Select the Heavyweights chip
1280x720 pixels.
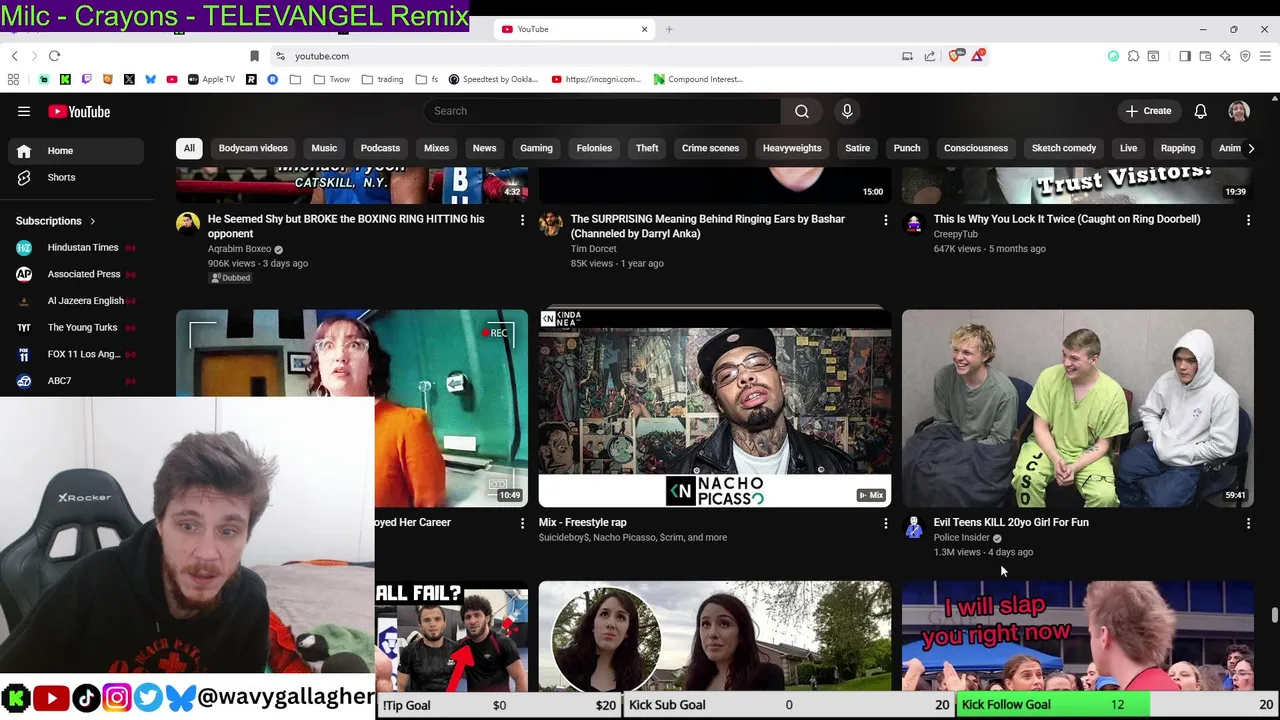(792, 148)
